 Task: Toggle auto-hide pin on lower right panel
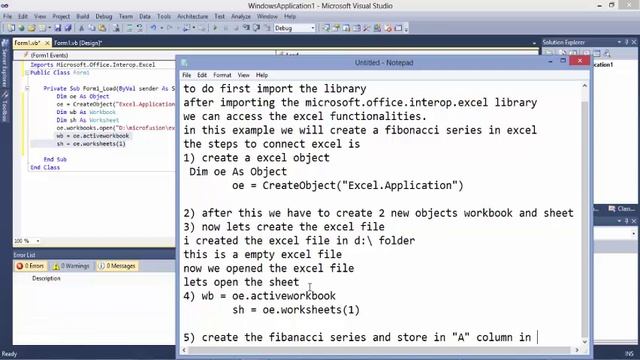(627, 221)
